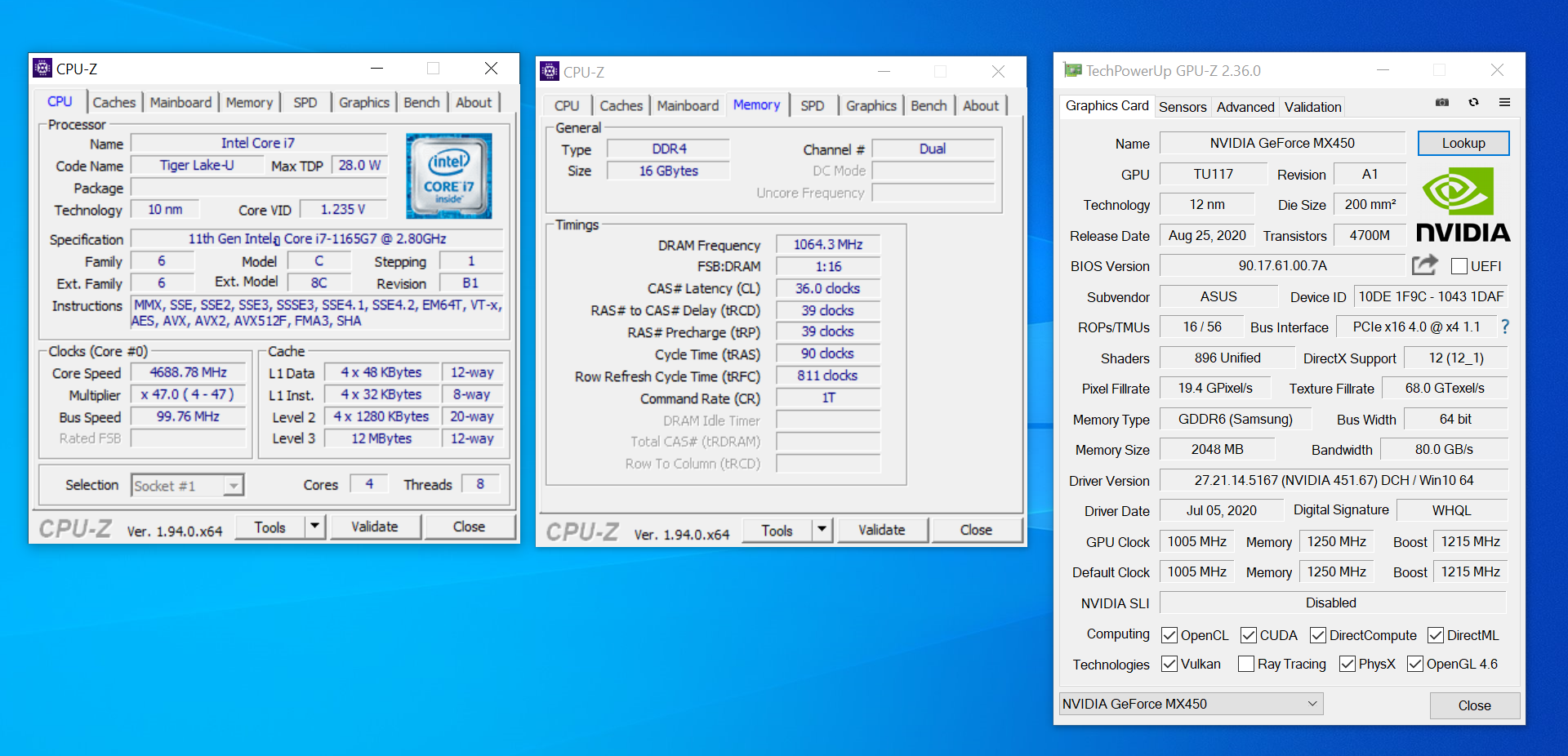Click the Core Speed value field
This screenshot has width=1568, height=756.
click(189, 372)
